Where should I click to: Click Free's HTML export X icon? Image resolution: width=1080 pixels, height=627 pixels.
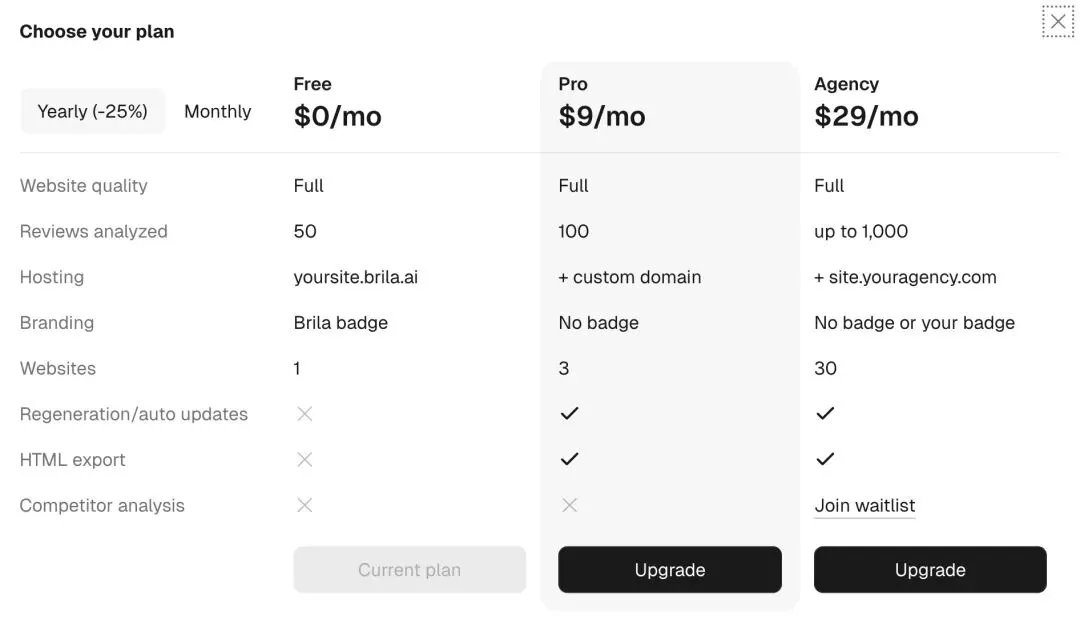[305, 459]
